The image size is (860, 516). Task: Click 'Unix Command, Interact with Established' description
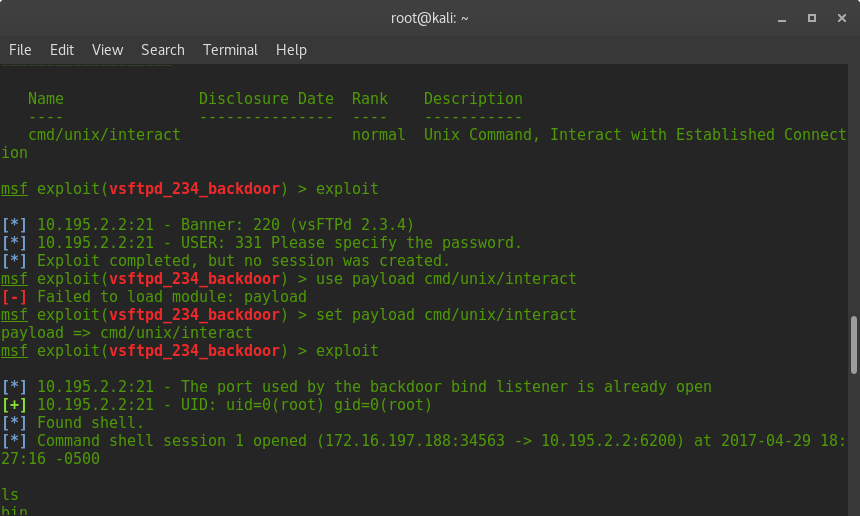[599, 135]
